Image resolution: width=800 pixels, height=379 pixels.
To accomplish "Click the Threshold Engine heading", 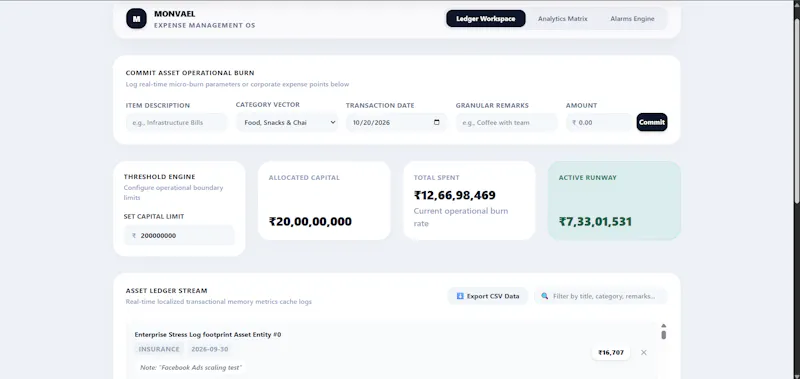I will 159,177.
